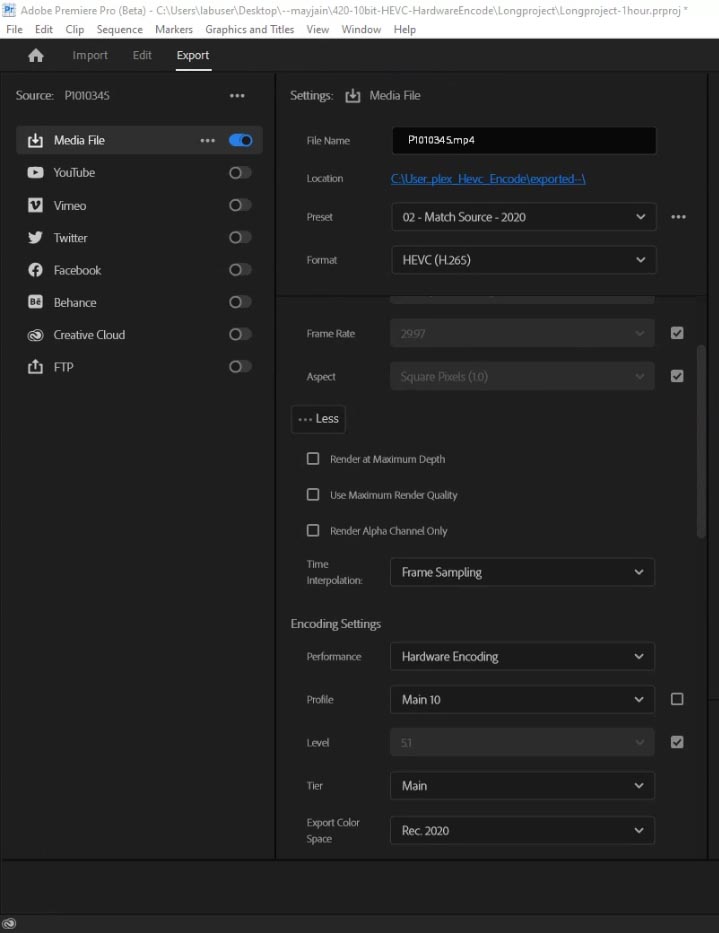Enable the FTP export toggle

point(240,367)
